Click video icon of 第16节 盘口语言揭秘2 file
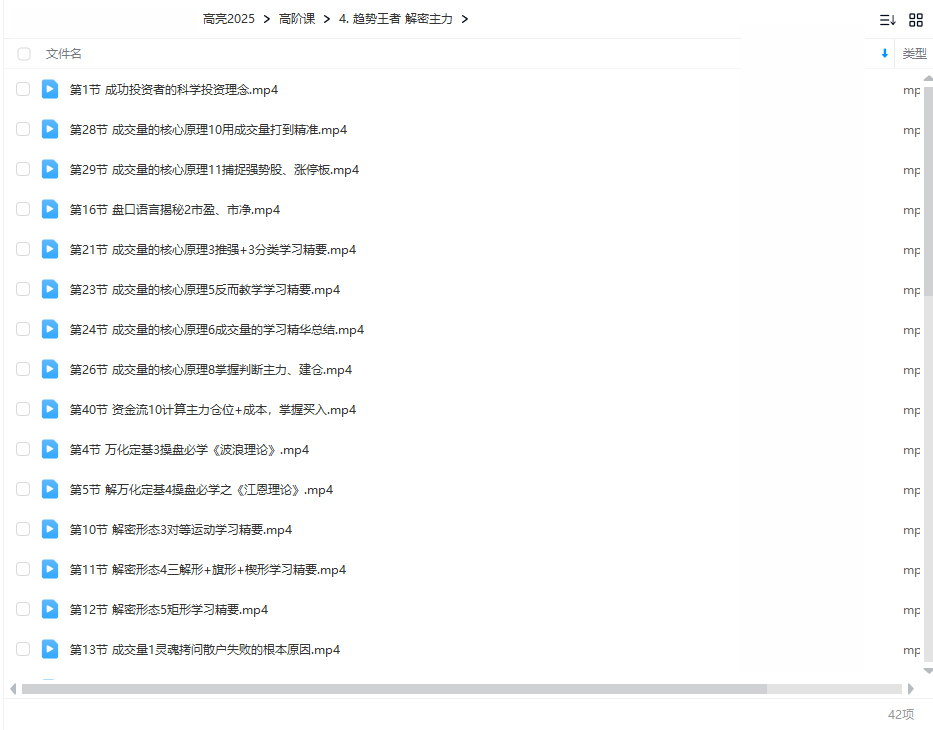 pos(50,209)
